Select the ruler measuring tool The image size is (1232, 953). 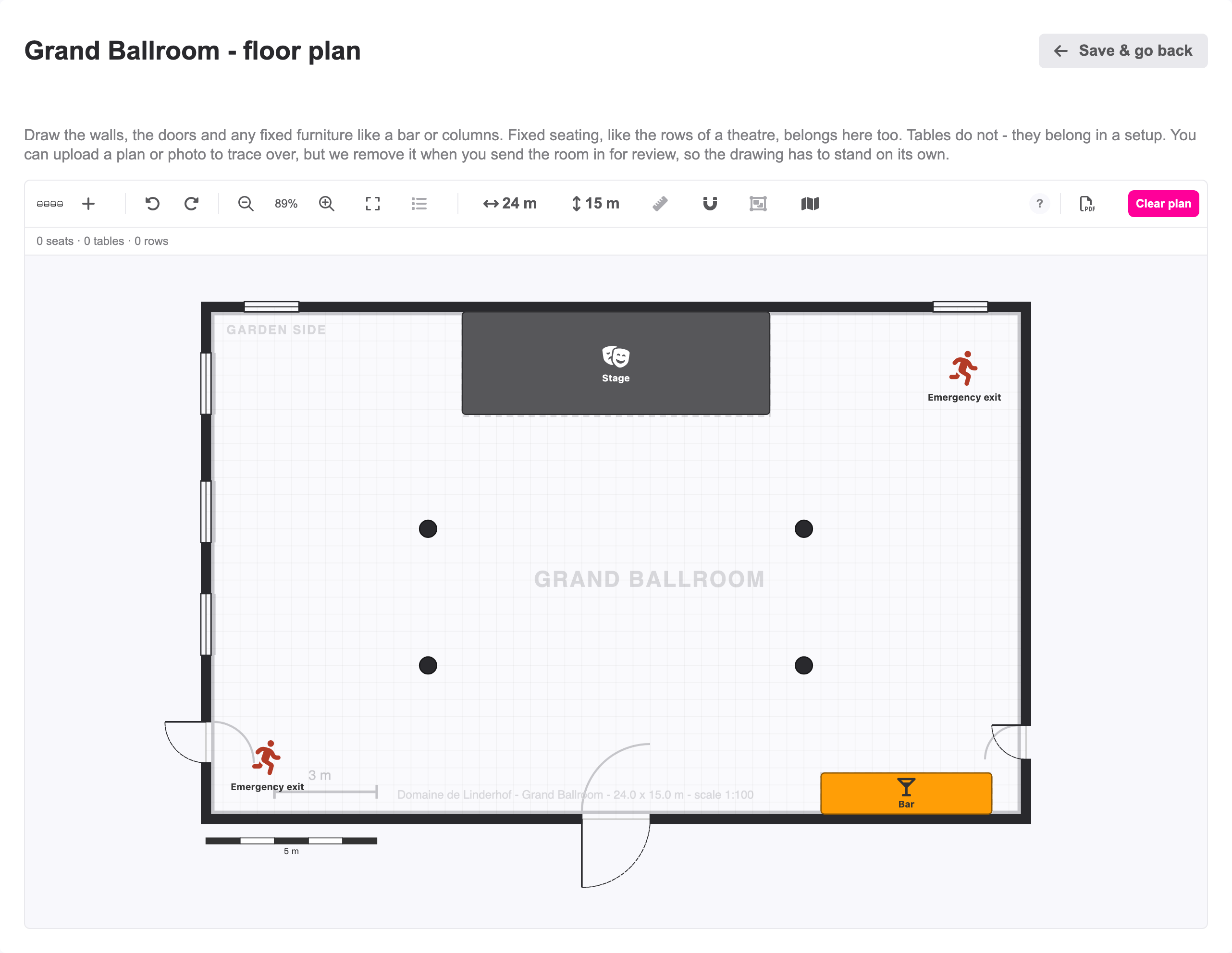click(660, 204)
